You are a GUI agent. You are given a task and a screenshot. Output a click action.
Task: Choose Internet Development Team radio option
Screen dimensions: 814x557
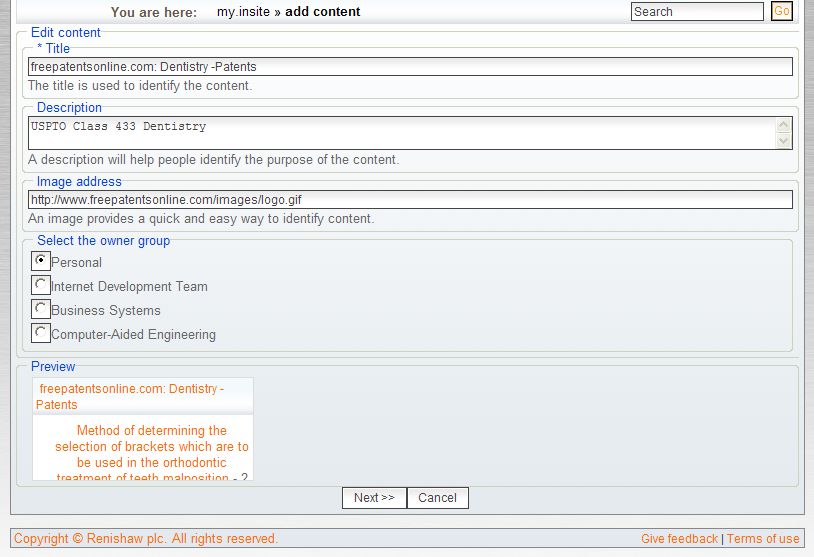[x=41, y=285]
